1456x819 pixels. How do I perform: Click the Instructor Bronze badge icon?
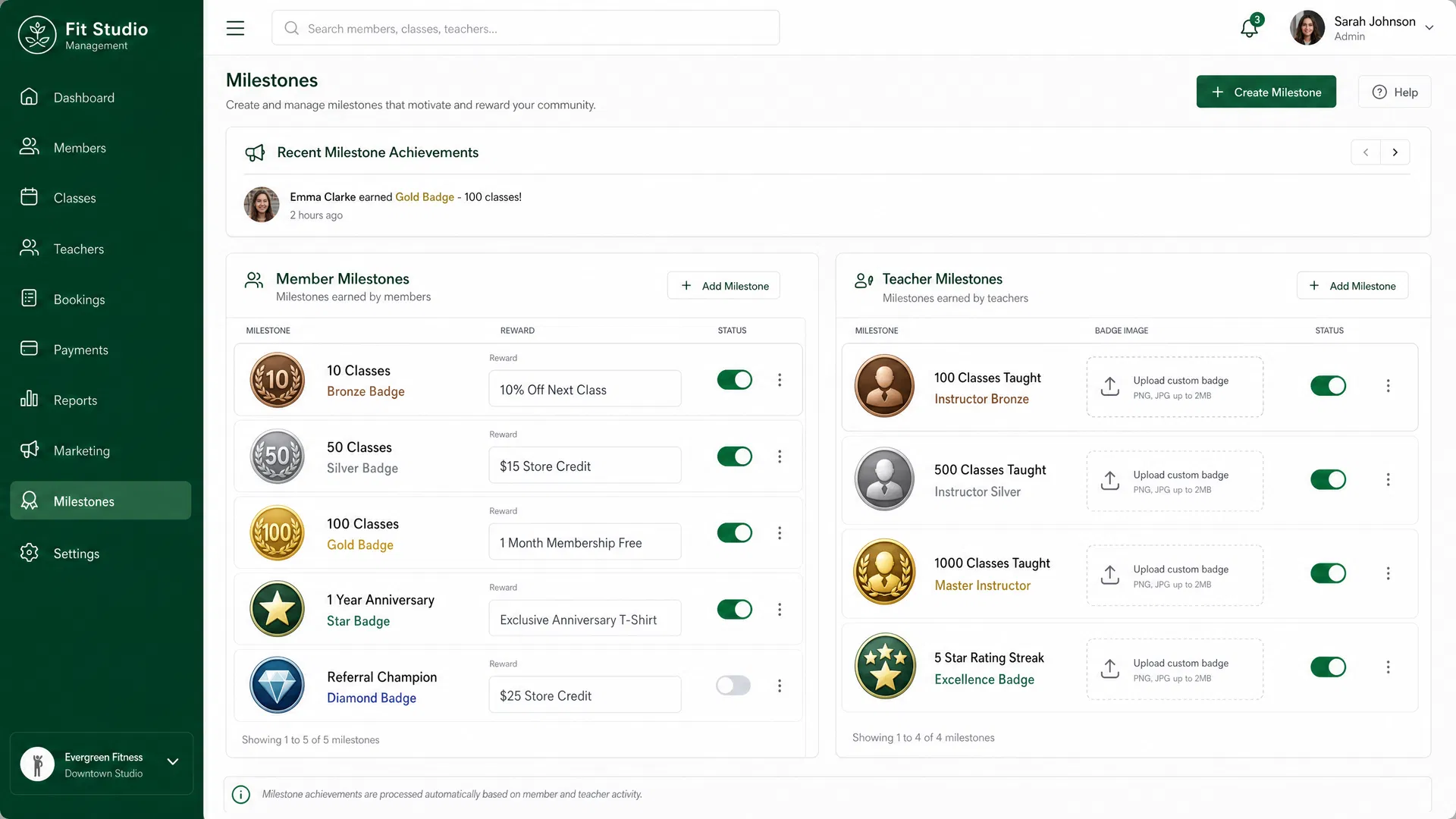(884, 386)
